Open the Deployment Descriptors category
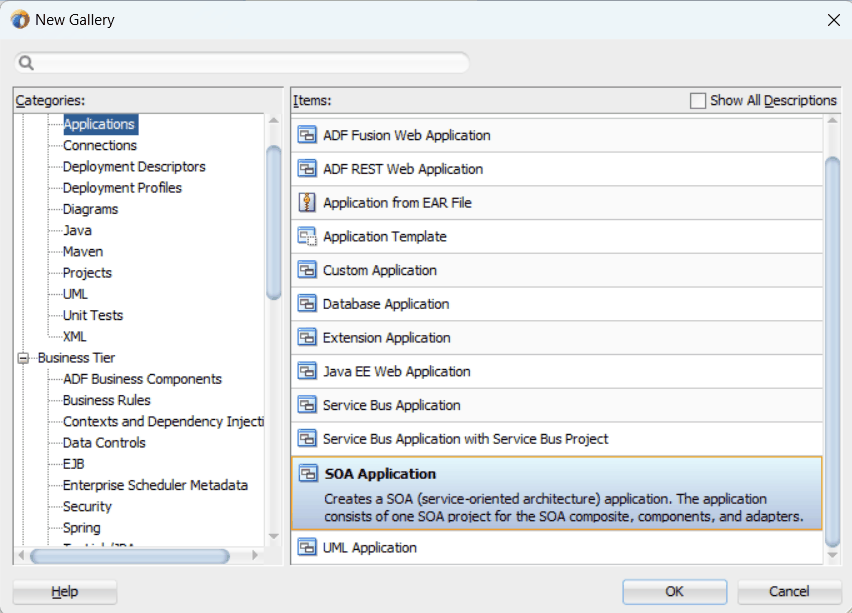The width and height of the screenshot is (852, 613). (134, 167)
